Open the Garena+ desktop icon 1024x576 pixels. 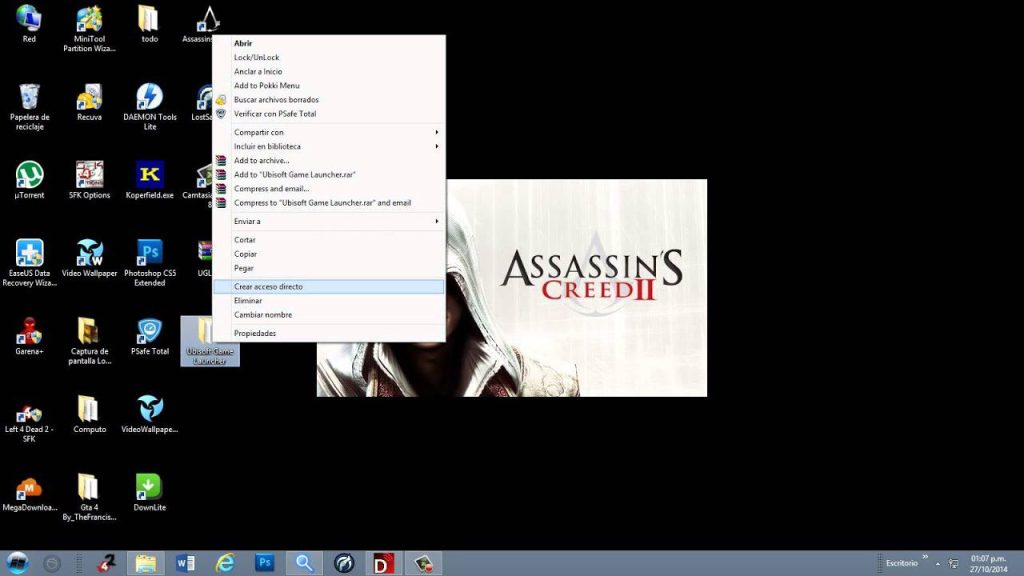[29, 333]
